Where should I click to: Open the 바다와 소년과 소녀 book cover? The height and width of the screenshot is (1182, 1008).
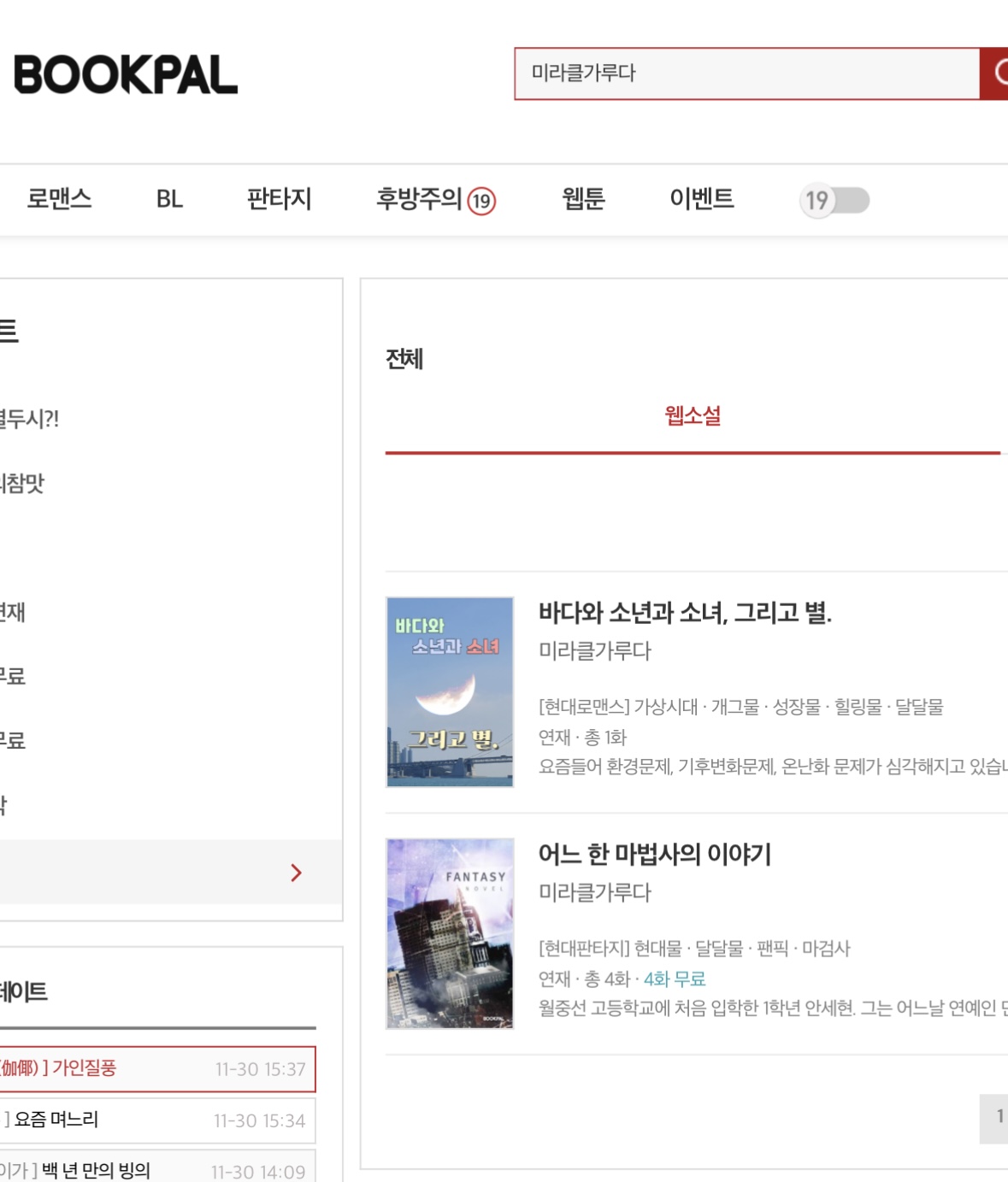click(x=450, y=691)
